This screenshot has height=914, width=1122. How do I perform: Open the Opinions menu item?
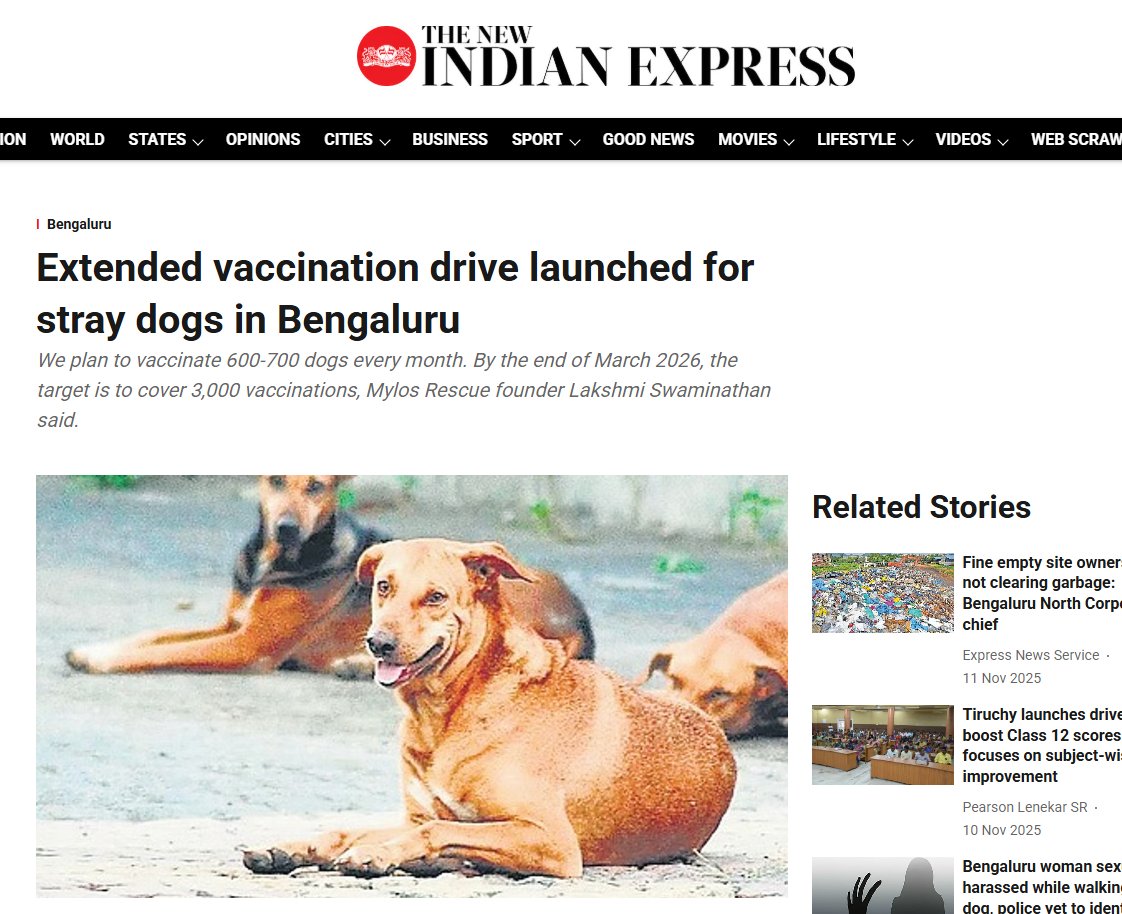[263, 140]
